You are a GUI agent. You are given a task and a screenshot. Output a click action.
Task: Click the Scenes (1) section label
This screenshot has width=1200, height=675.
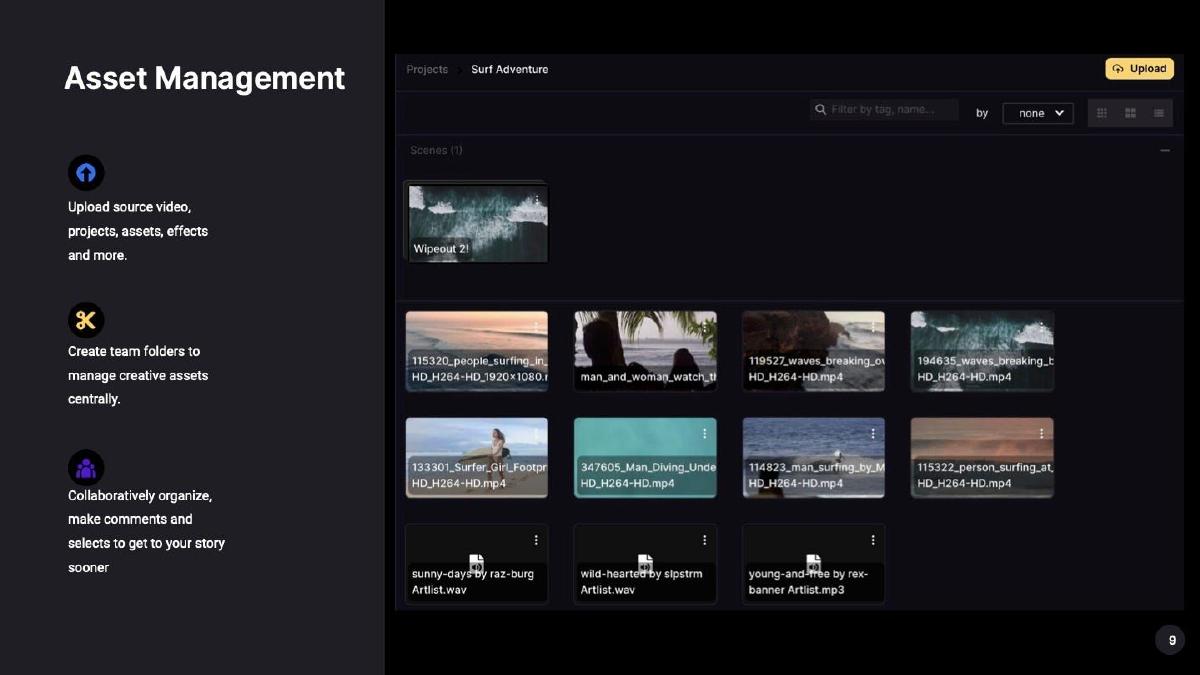436,150
